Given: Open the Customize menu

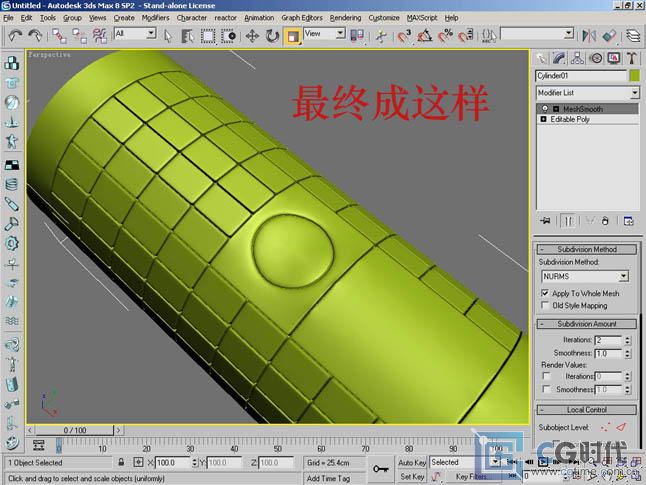Looking at the screenshot, I should (x=384, y=18).
